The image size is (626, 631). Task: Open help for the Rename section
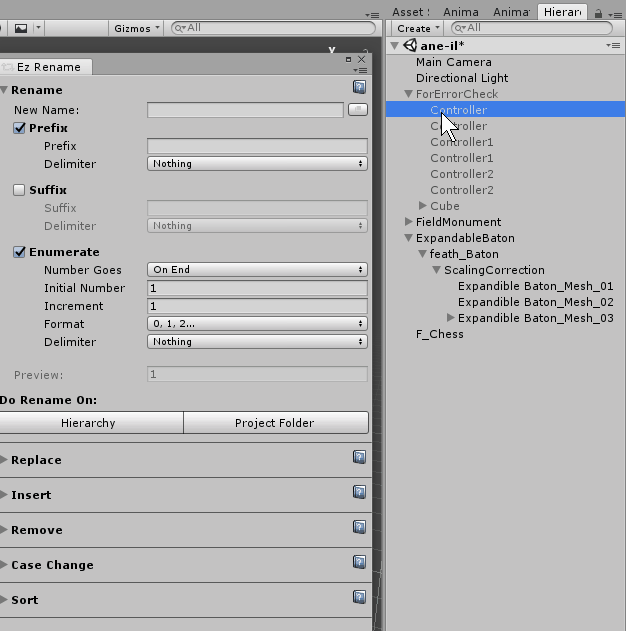tap(359, 87)
